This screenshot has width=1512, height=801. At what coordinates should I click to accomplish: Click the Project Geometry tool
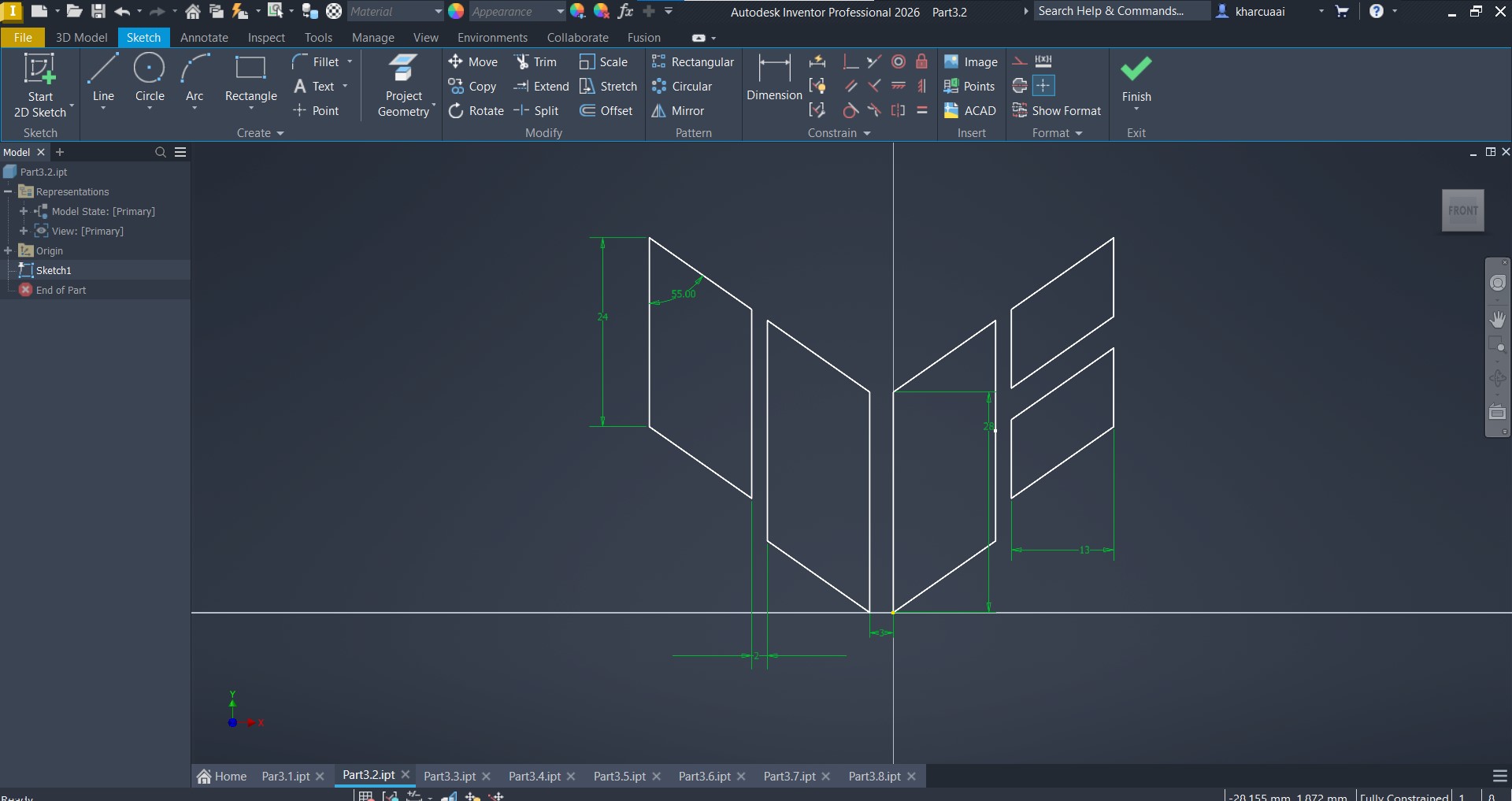pyautogui.click(x=403, y=87)
